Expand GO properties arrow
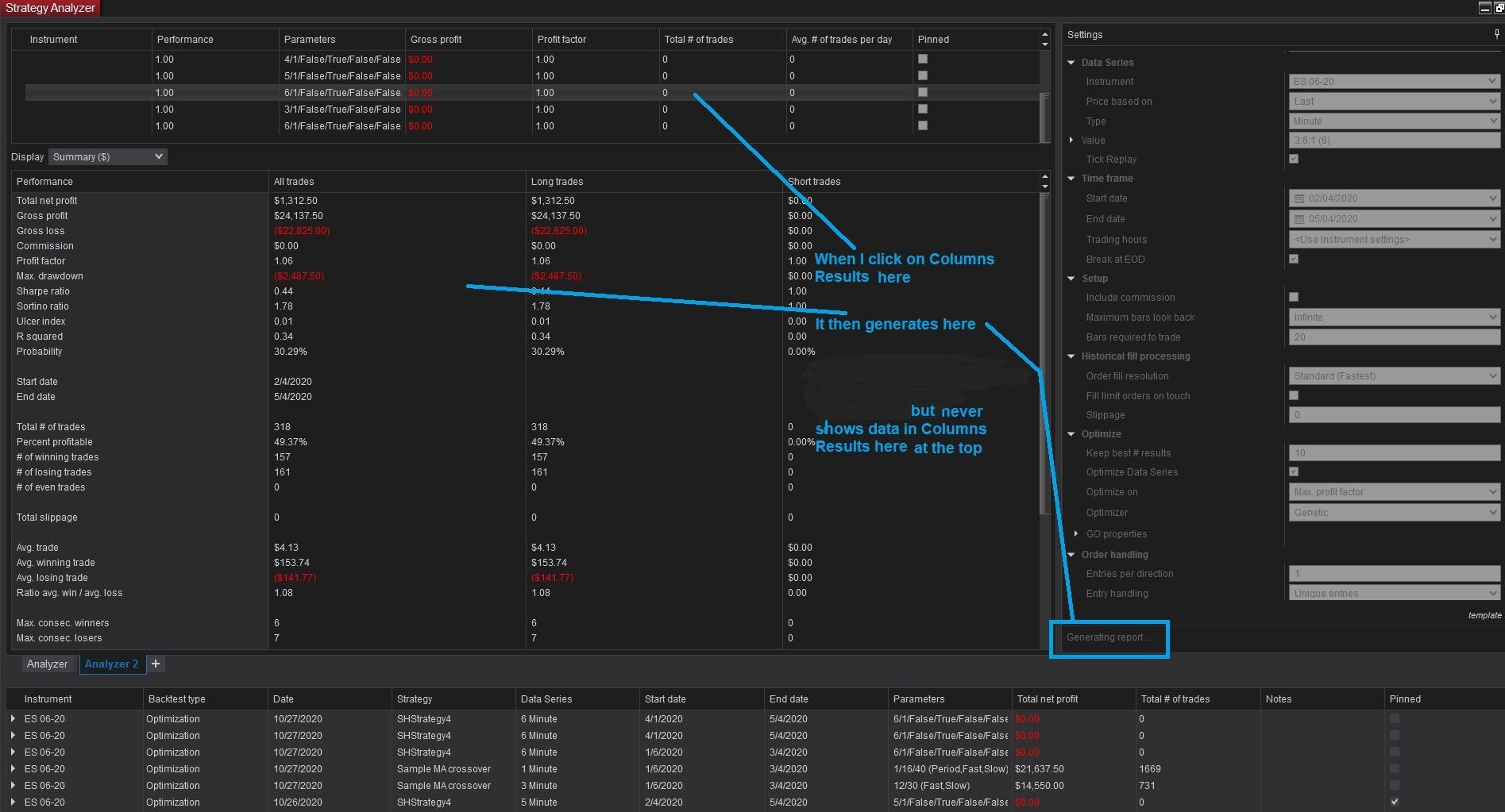The width and height of the screenshot is (1505, 812). click(x=1076, y=533)
